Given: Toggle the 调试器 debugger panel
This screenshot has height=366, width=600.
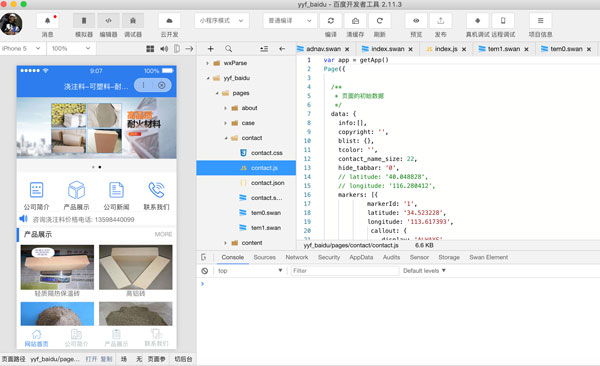Looking at the screenshot, I should [x=133, y=21].
